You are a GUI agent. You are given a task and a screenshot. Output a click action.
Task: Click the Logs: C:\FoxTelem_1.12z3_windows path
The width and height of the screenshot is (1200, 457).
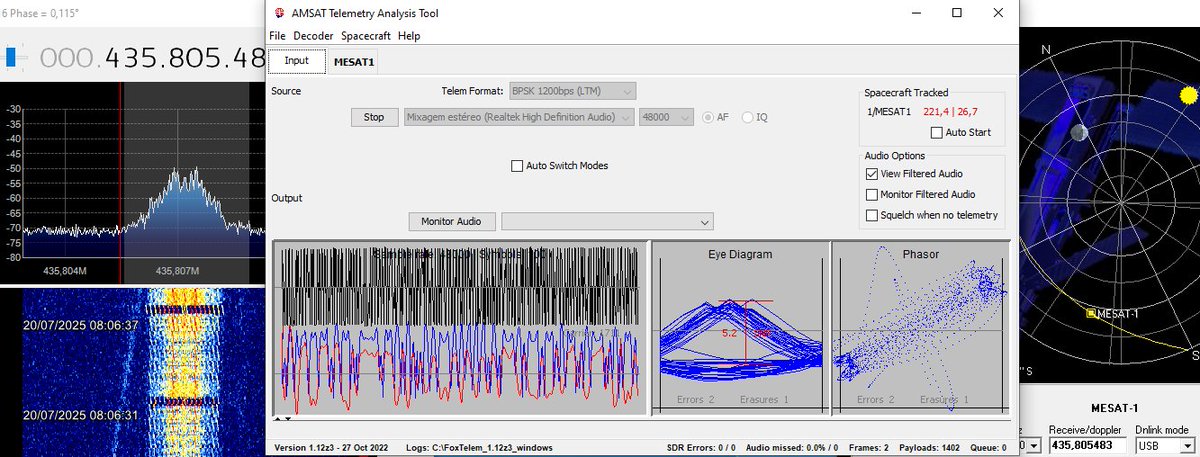click(478, 447)
